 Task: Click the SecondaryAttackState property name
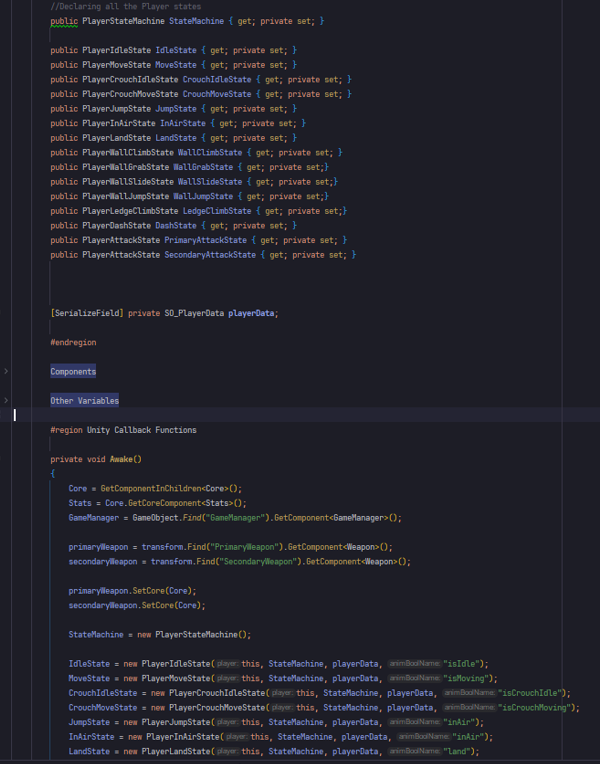click(210, 255)
